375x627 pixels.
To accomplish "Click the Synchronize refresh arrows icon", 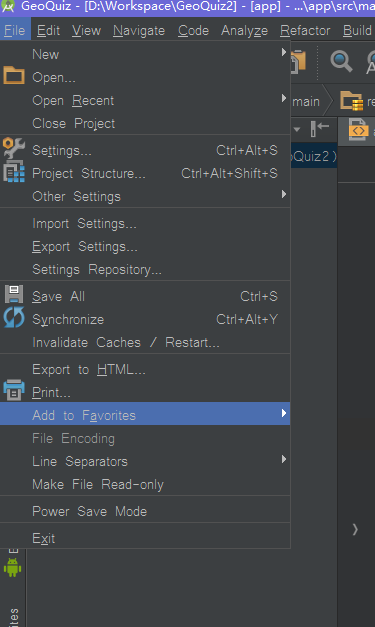I will (x=14, y=317).
